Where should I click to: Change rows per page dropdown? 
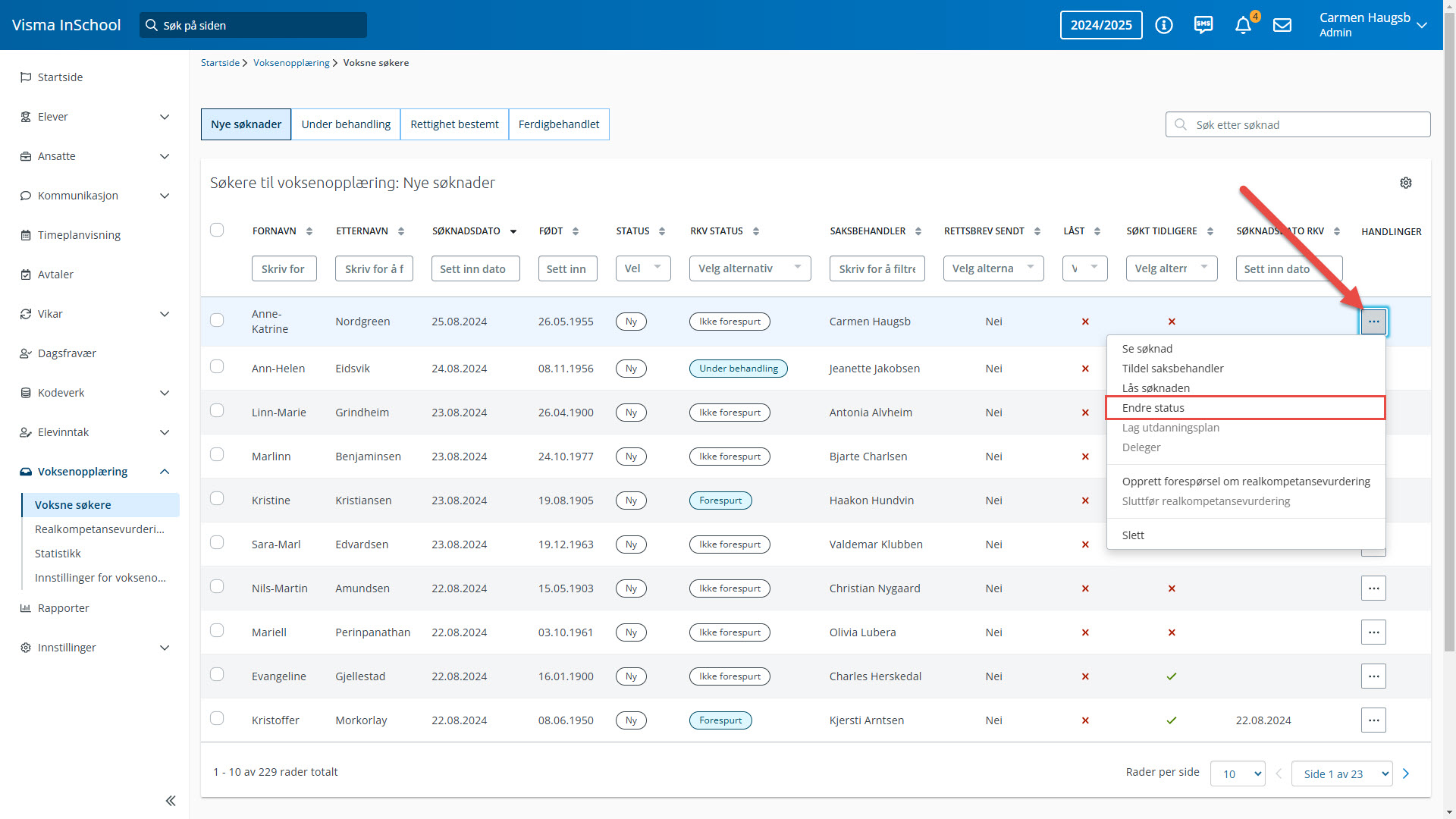point(1238,773)
